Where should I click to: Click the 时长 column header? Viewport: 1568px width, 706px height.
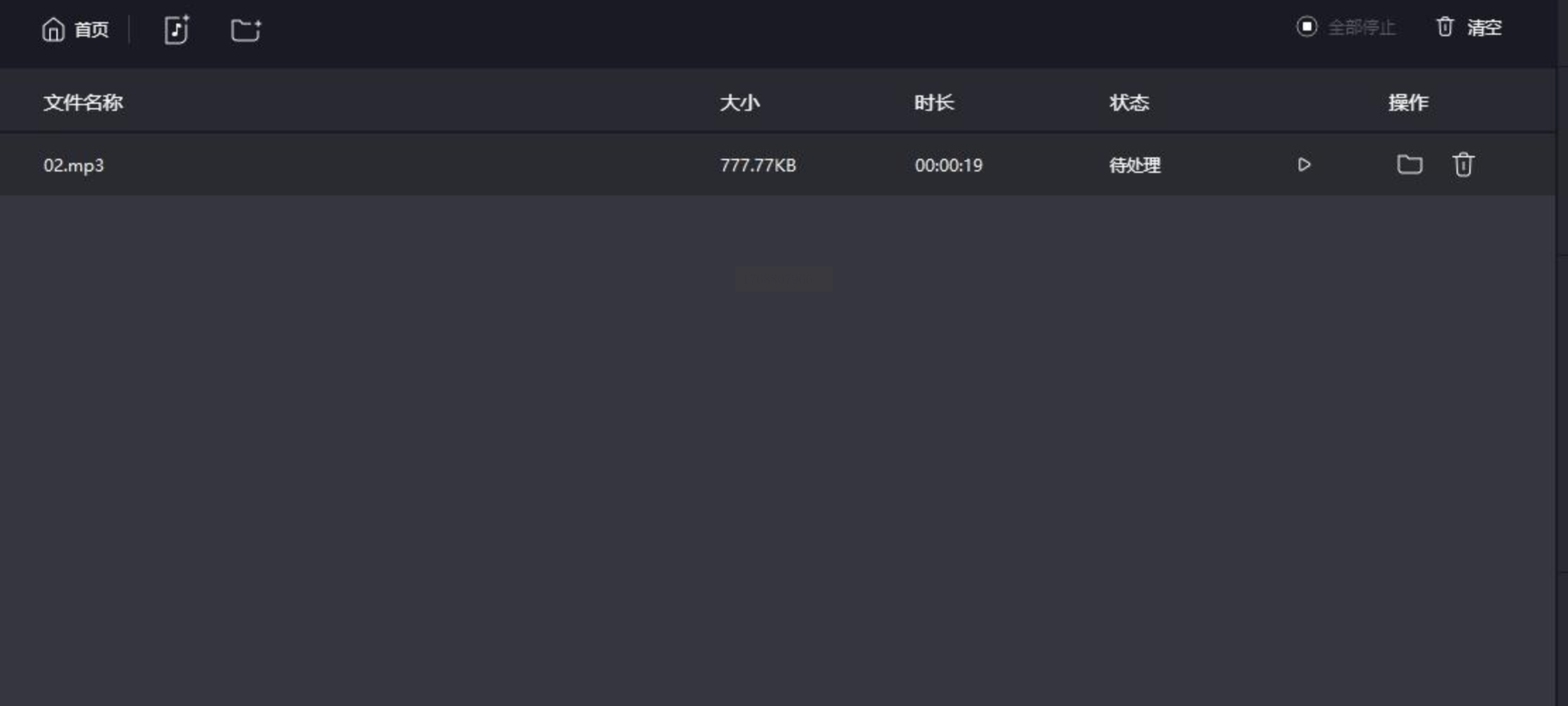click(x=934, y=103)
